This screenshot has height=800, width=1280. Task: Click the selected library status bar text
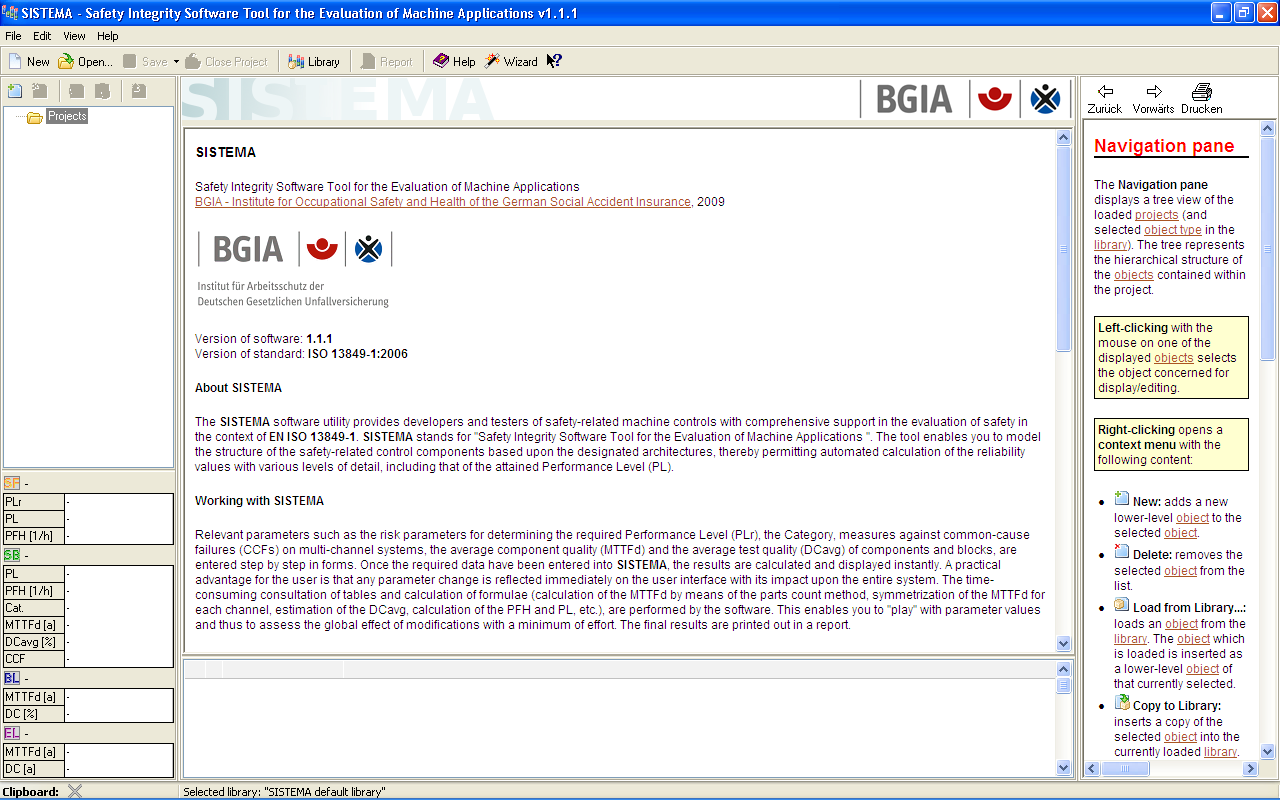[x=284, y=792]
